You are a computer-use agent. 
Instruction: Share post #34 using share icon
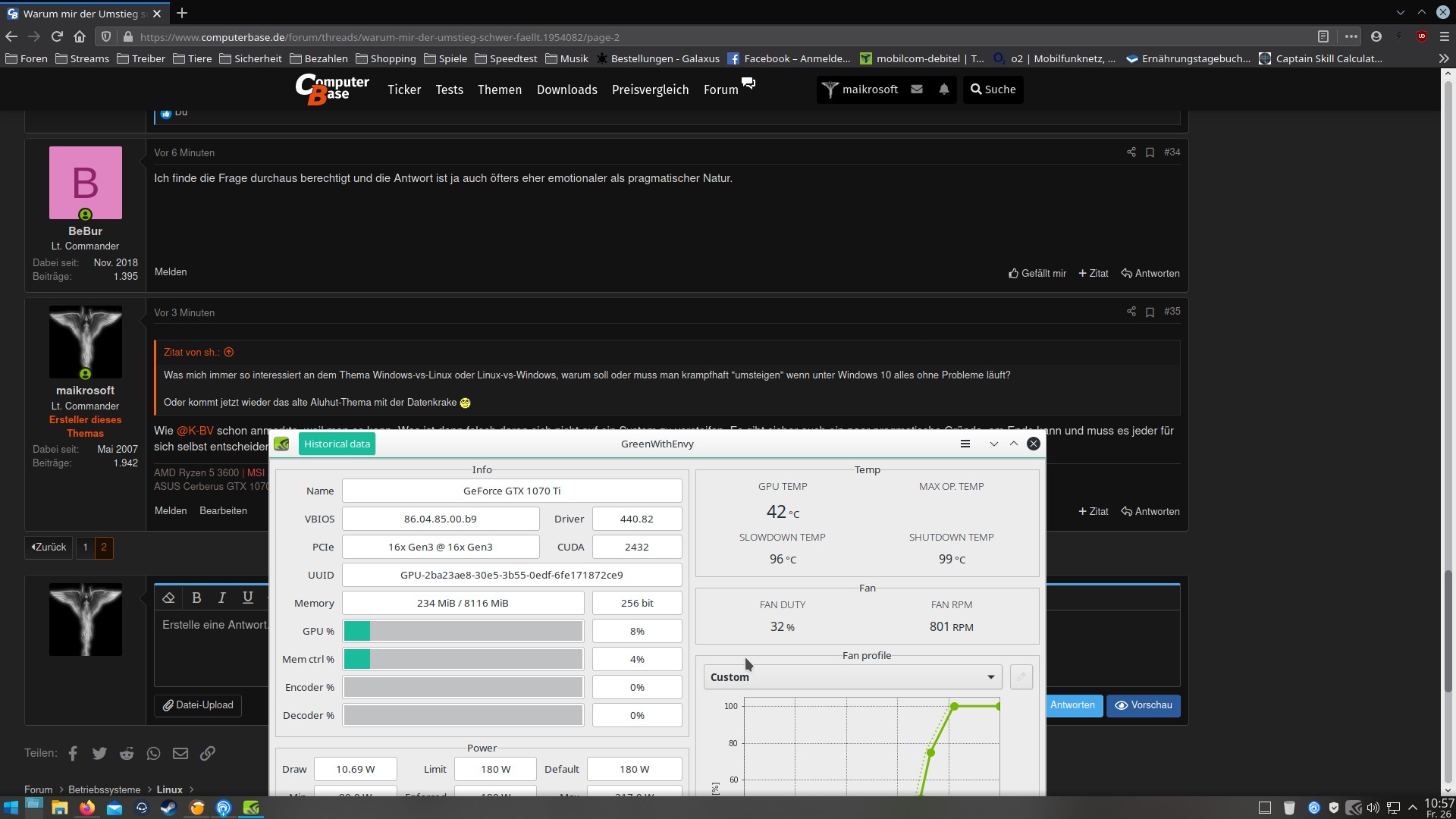[x=1131, y=152]
